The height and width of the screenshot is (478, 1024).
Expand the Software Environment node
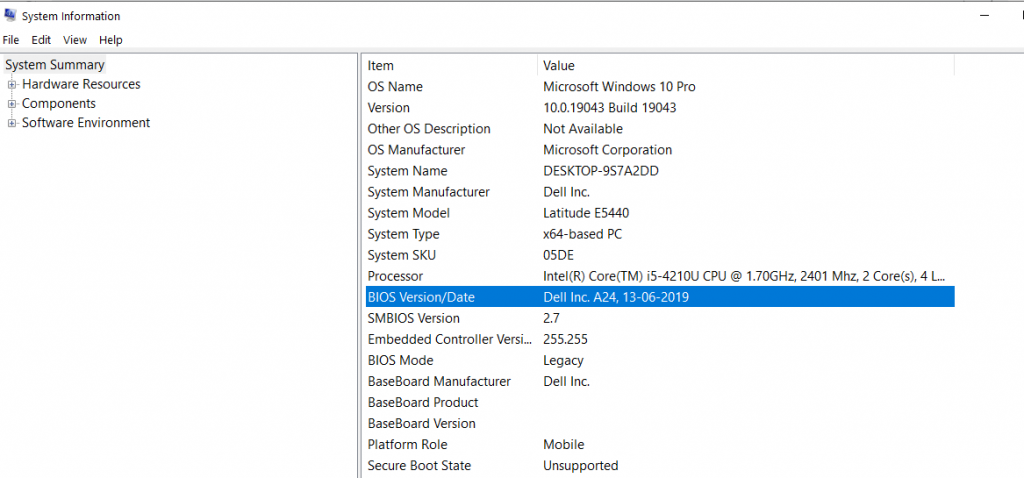(12, 123)
